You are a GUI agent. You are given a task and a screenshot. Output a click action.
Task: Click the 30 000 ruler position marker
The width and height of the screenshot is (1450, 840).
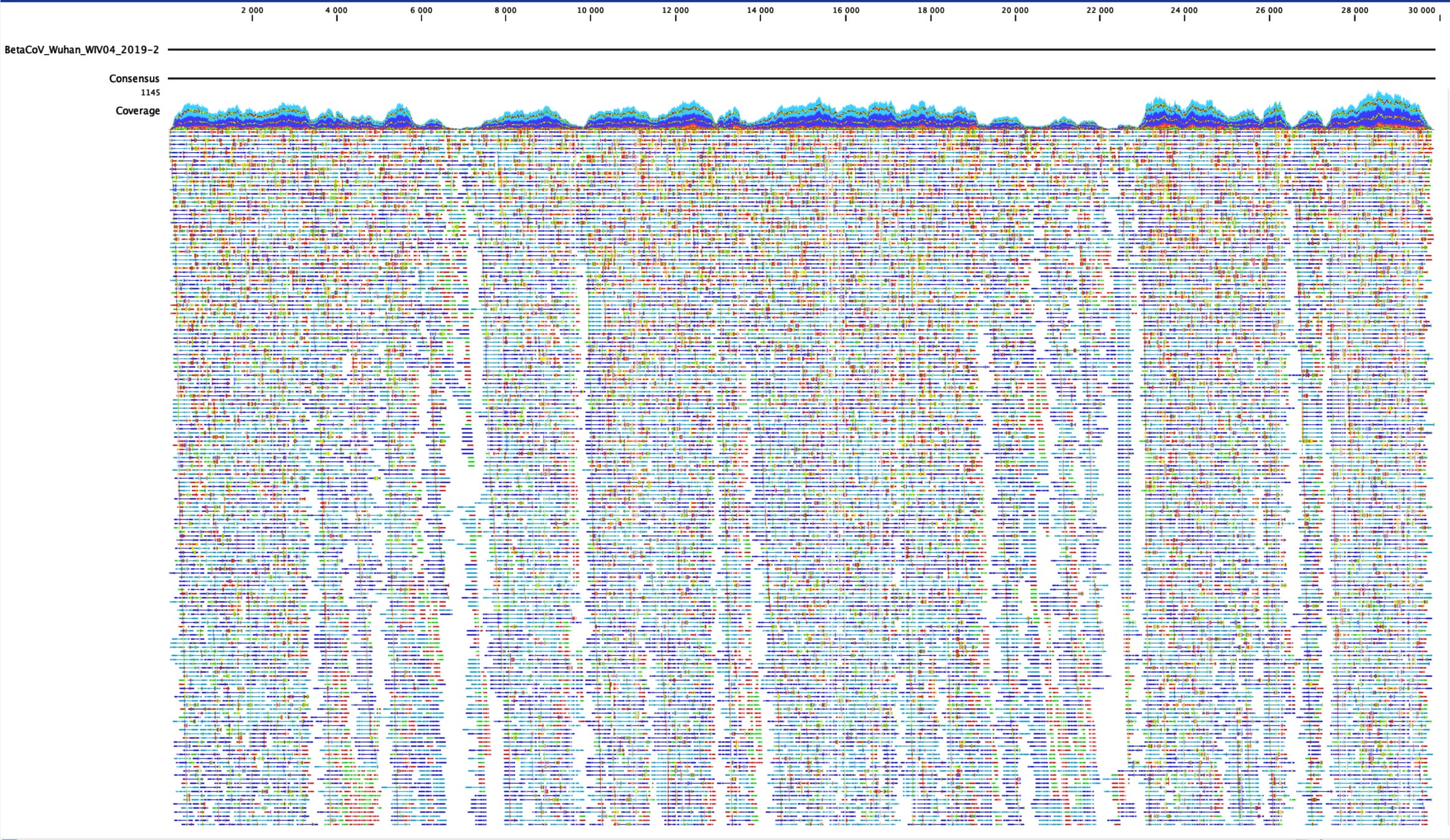tap(1422, 11)
